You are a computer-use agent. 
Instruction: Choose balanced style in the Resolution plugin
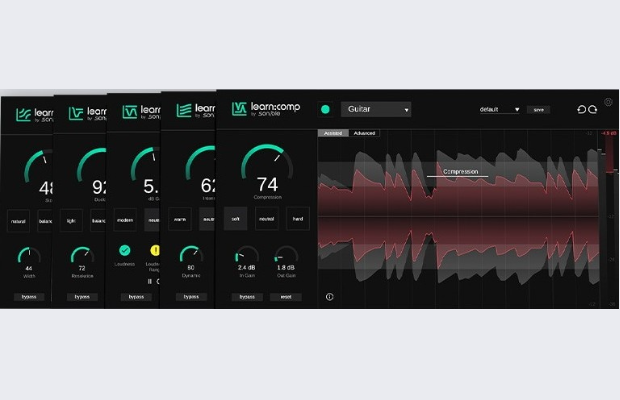98,221
